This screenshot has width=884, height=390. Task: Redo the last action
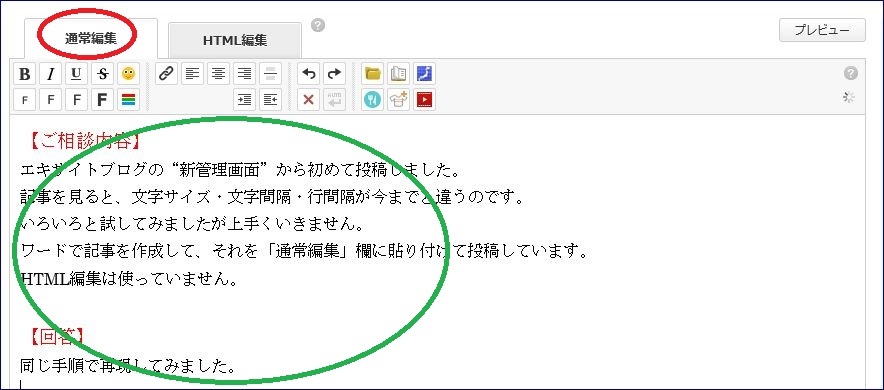[x=334, y=74]
